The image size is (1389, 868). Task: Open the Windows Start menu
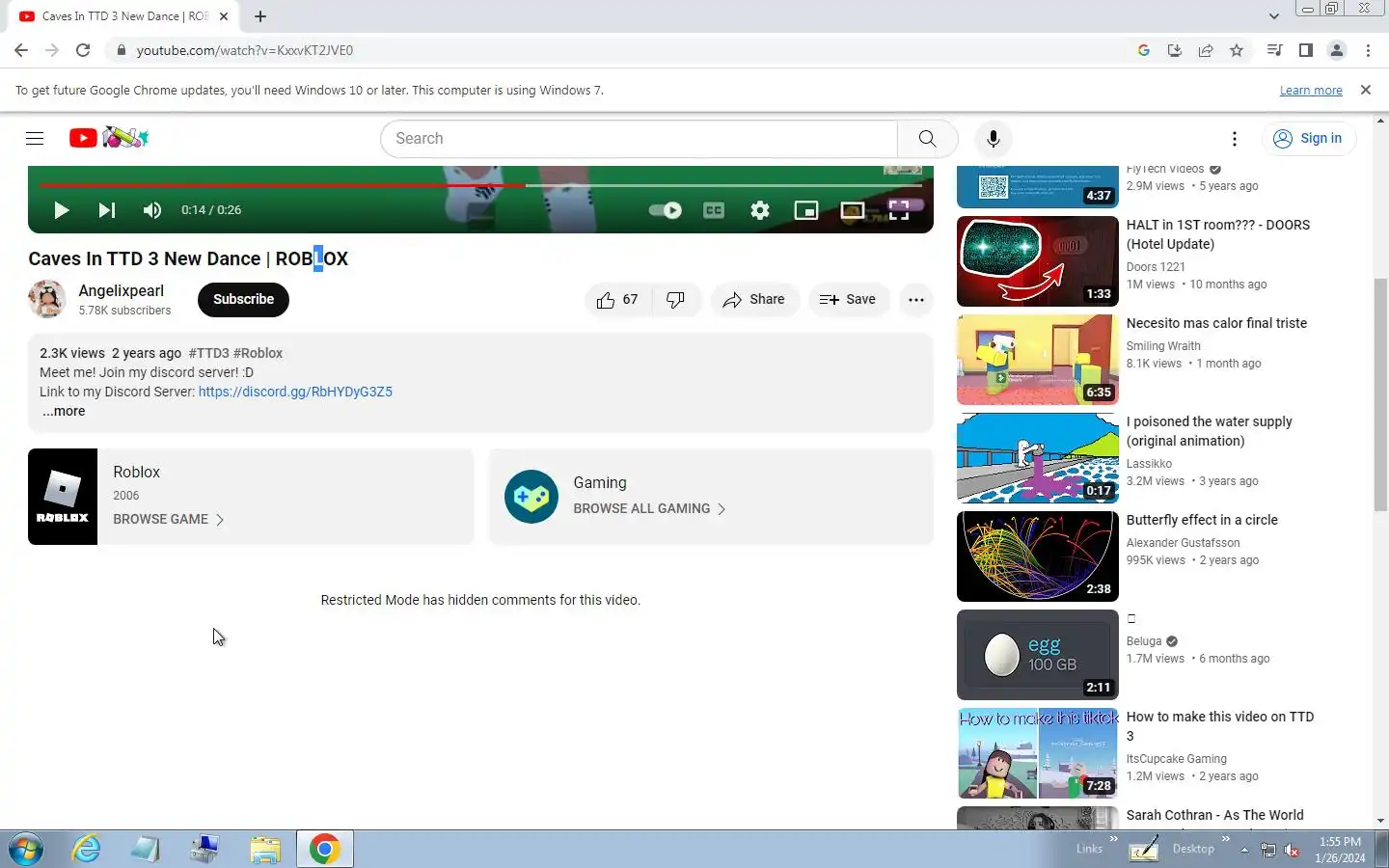pos(26,850)
